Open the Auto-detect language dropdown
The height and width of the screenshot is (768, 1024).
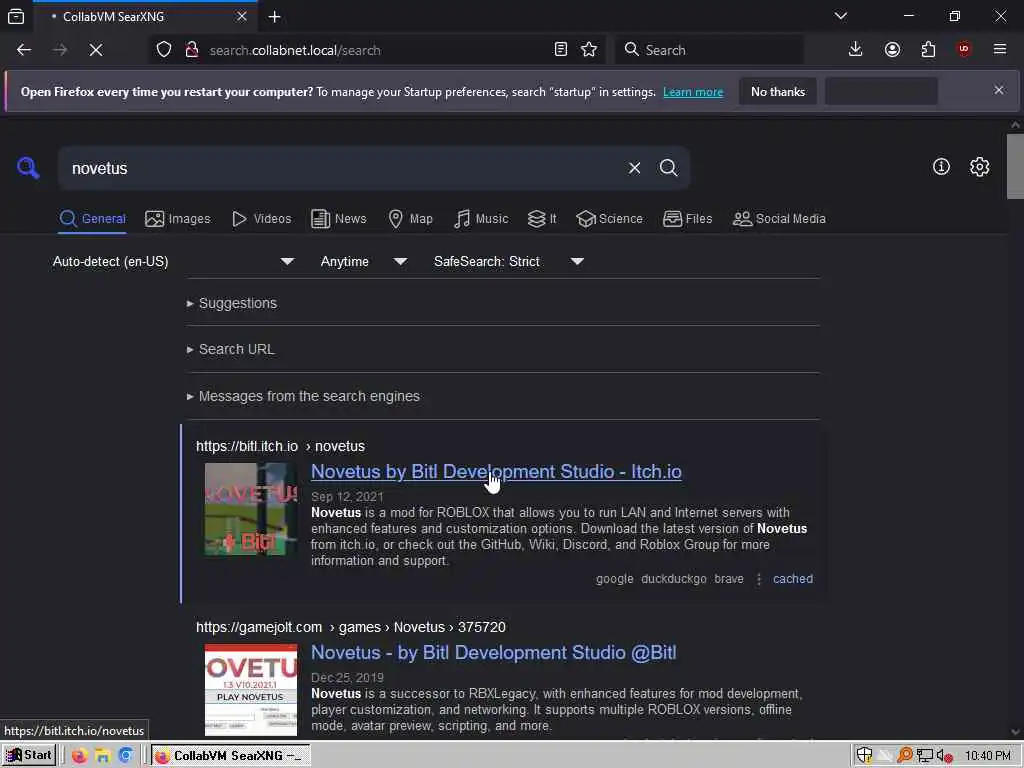pos(174,261)
